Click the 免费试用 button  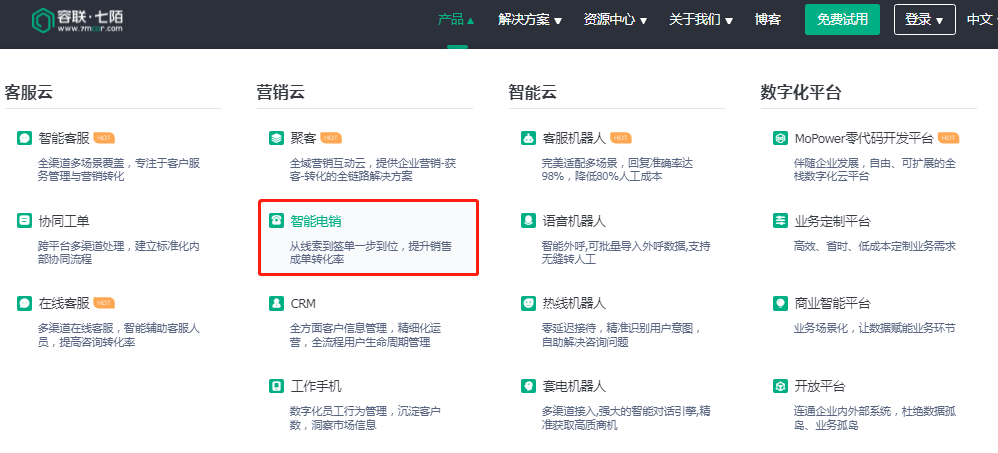pyautogui.click(x=842, y=20)
